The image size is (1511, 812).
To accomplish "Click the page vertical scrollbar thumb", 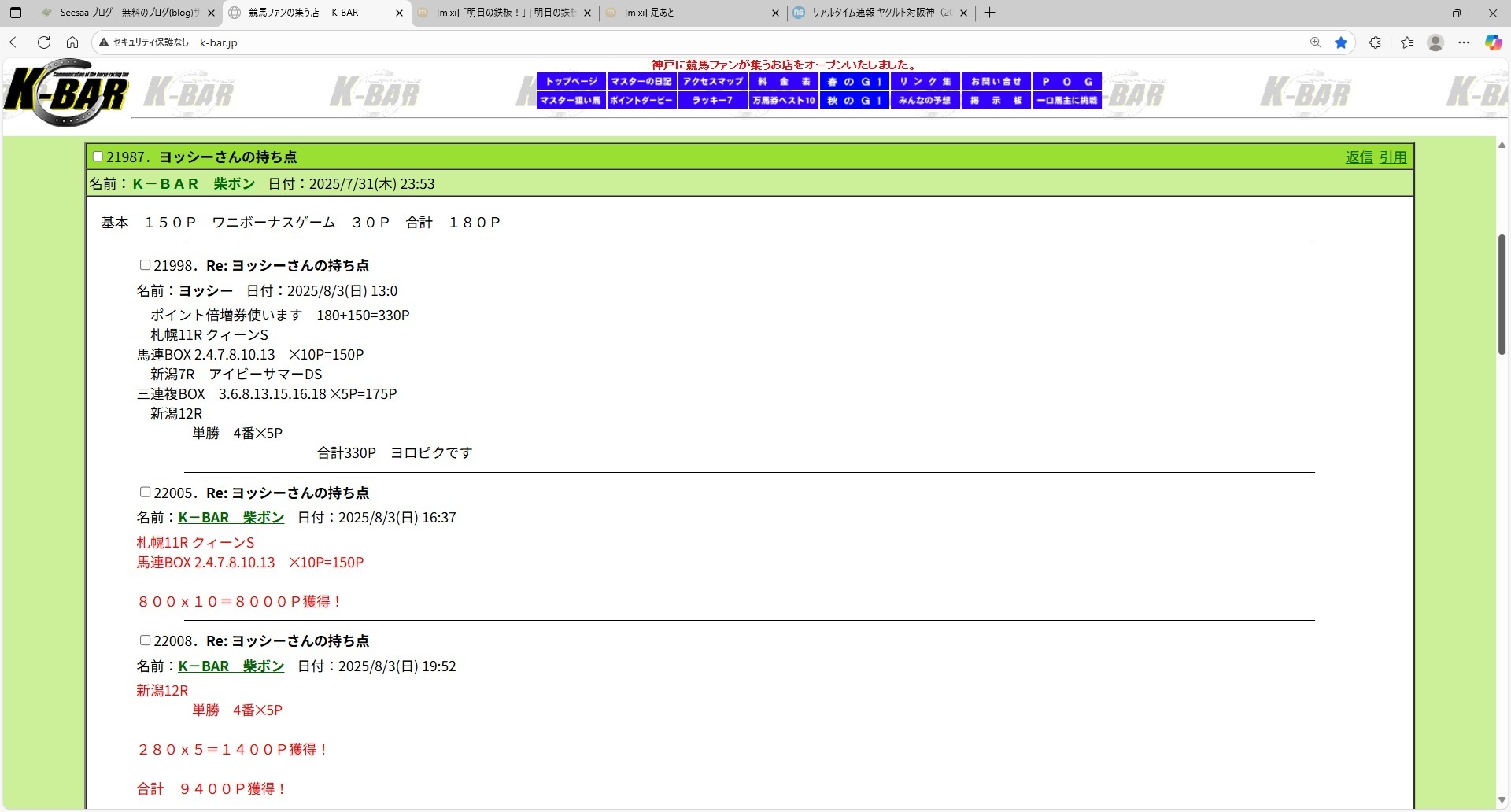I will point(1502,293).
